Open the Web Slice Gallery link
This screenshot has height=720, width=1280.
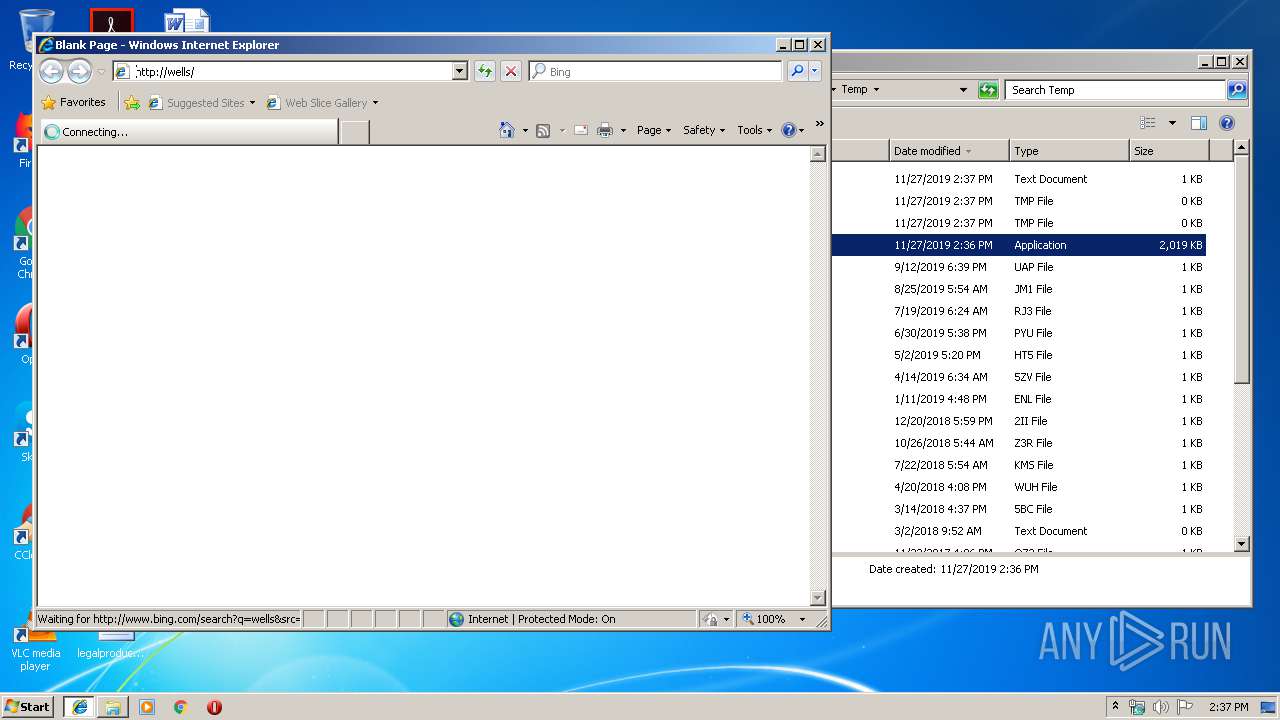(x=322, y=102)
